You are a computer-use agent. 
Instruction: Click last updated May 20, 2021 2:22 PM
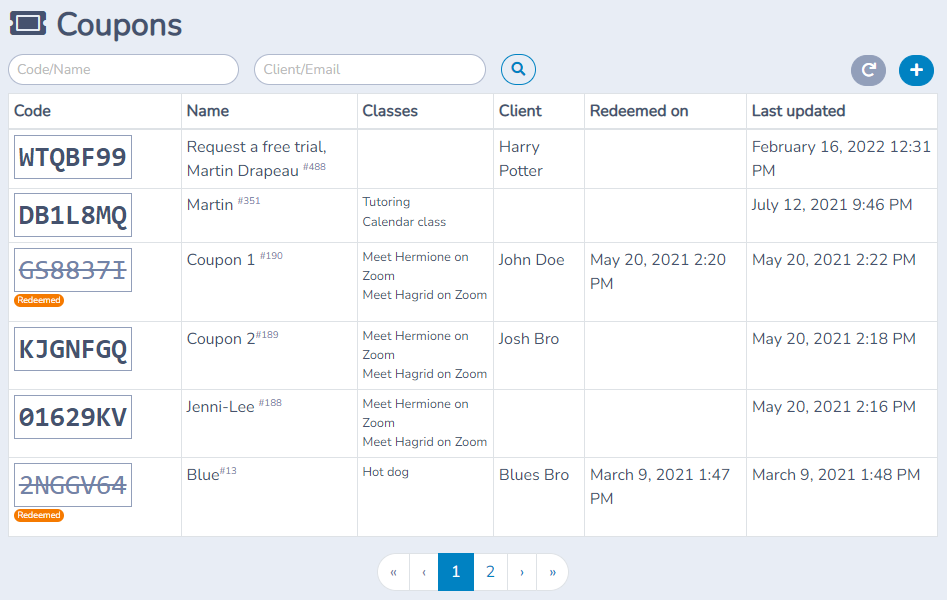click(833, 260)
